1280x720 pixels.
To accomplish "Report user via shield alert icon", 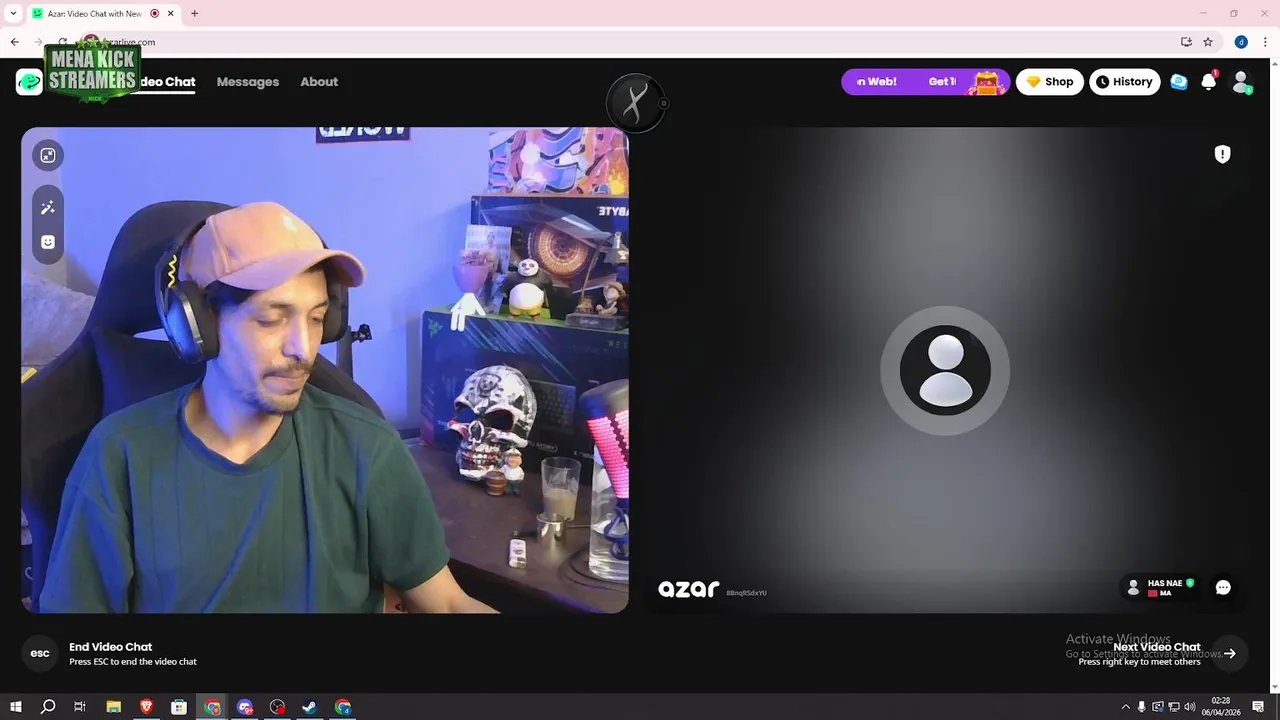I will click(1222, 154).
